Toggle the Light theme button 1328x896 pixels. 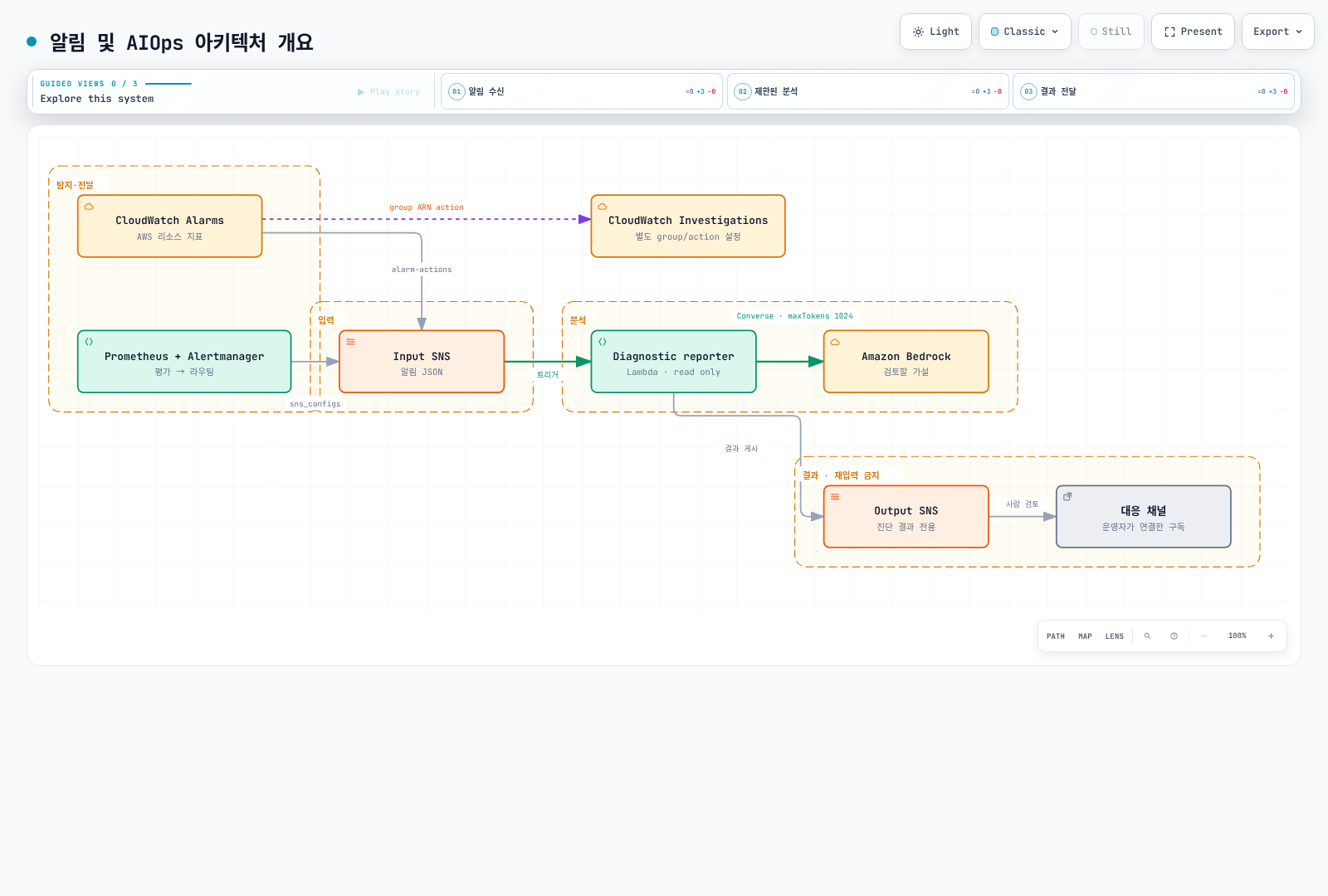(935, 32)
